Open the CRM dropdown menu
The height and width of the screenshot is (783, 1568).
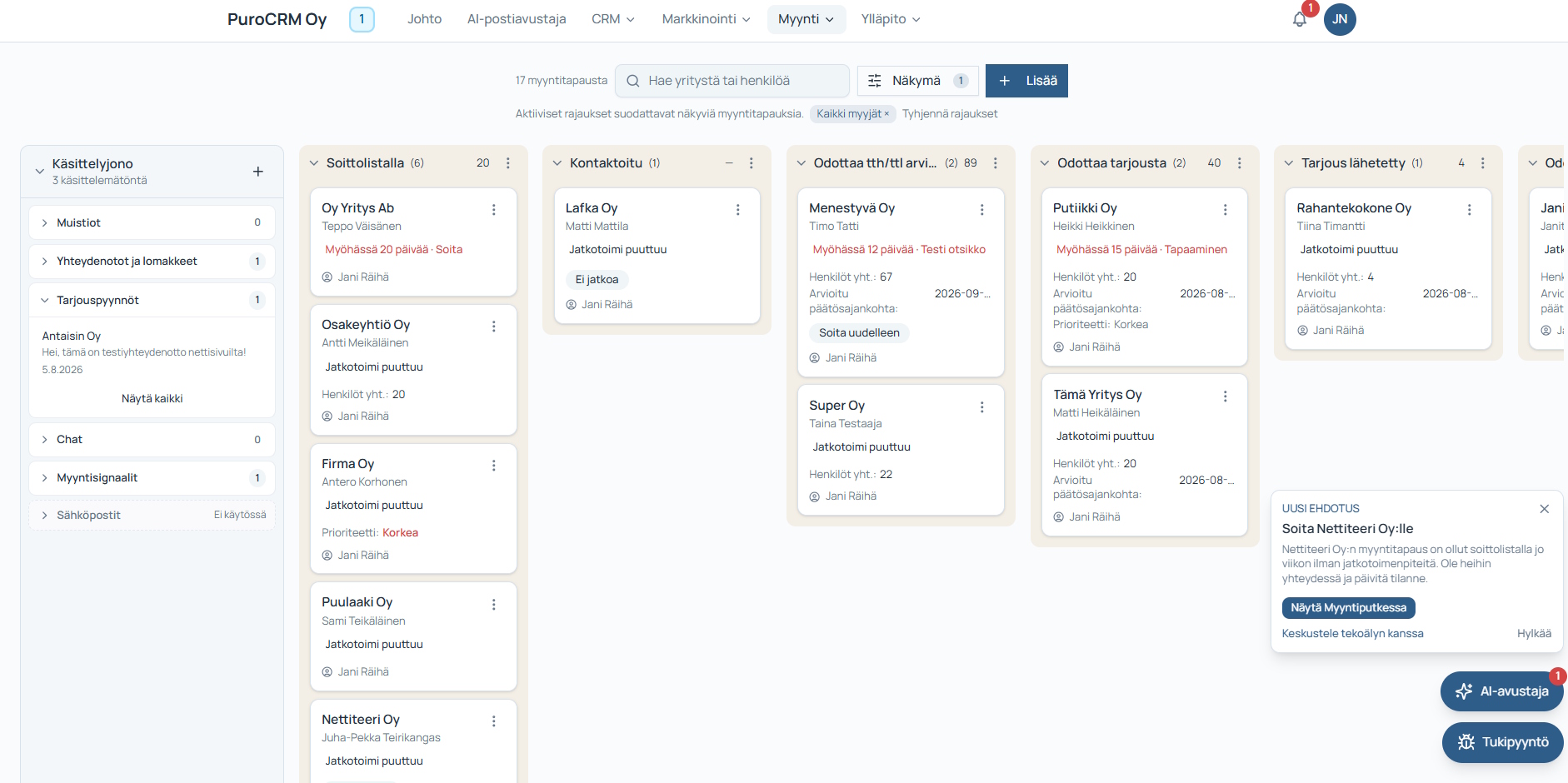point(613,19)
